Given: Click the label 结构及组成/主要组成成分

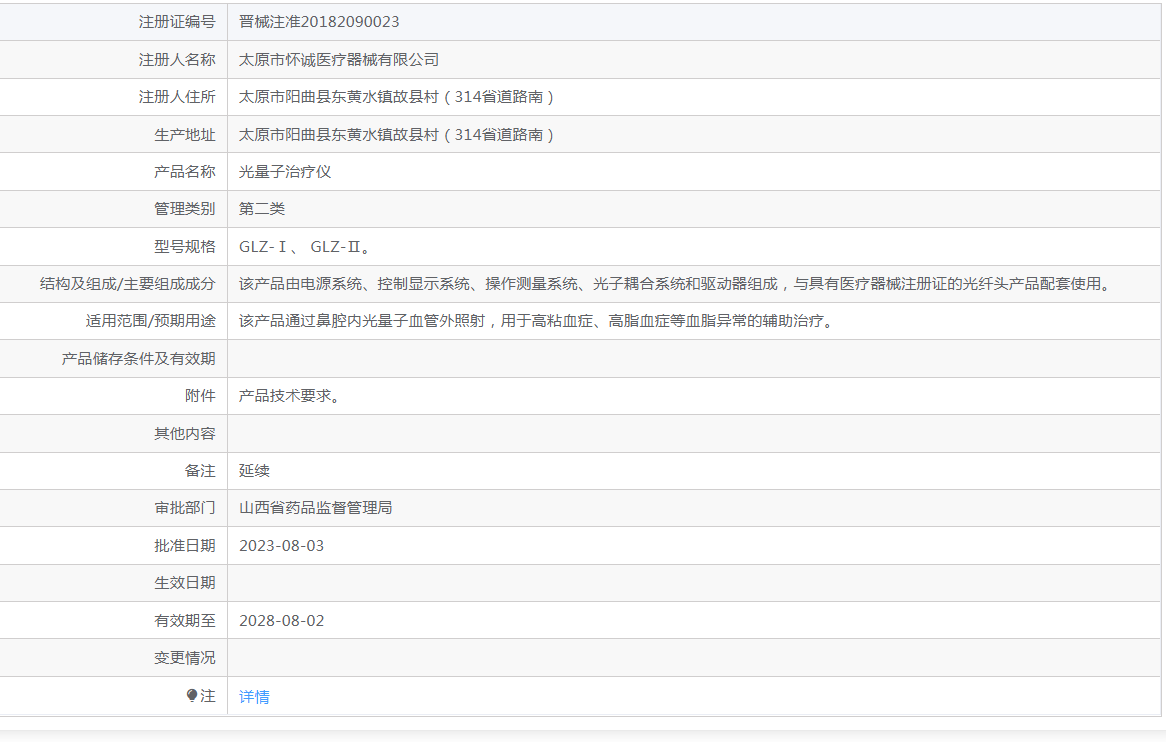Looking at the screenshot, I should (x=128, y=284).
